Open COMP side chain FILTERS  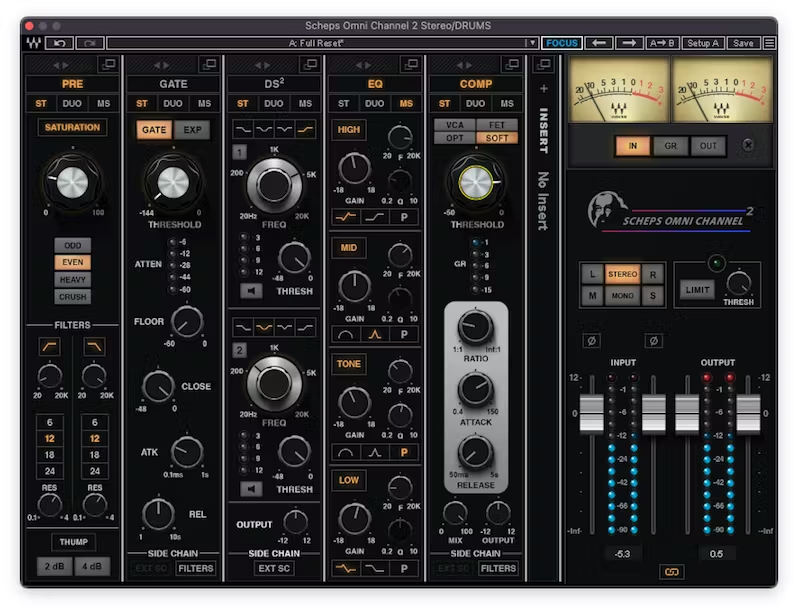tap(498, 568)
